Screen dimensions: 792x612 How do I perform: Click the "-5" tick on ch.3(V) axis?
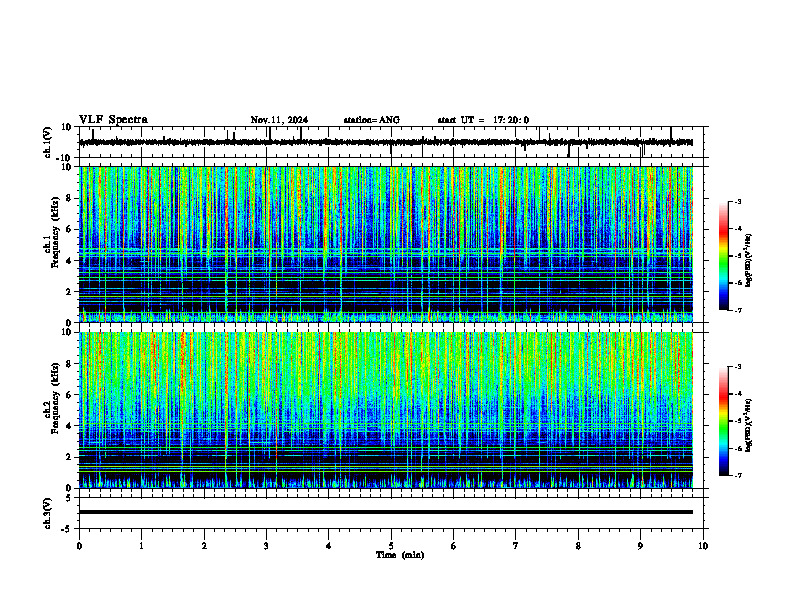(x=67, y=529)
